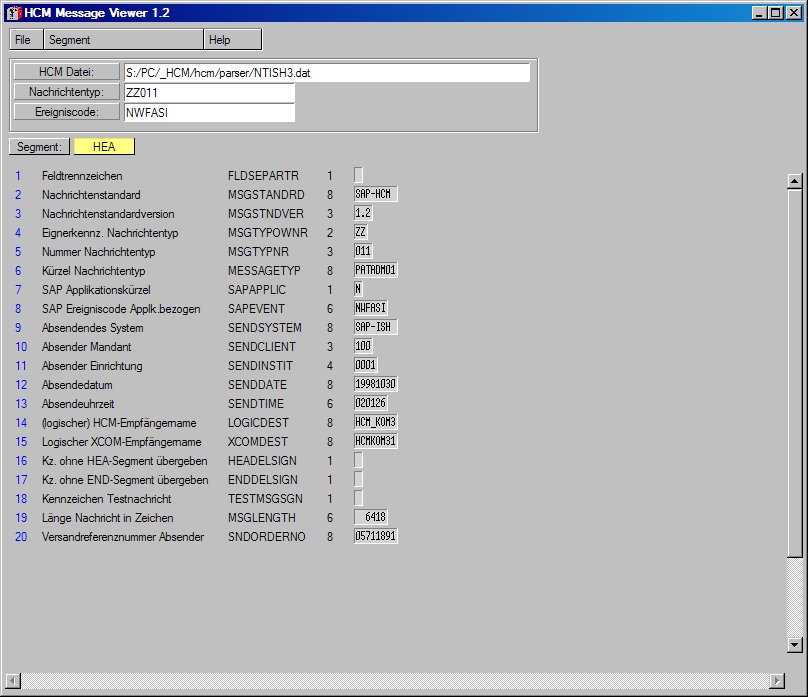Click the ZZ011 message type field
This screenshot has width=808, height=697.
point(208,93)
